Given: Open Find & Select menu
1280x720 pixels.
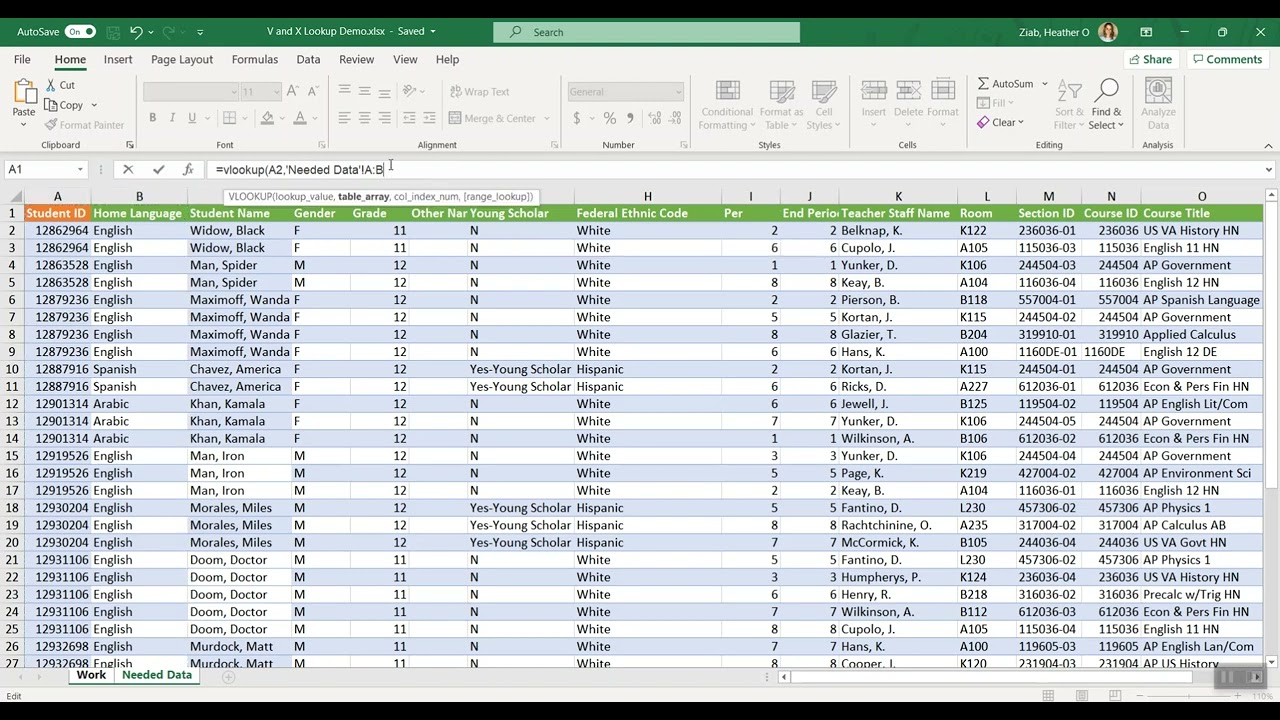Looking at the screenshot, I should coord(1106,105).
